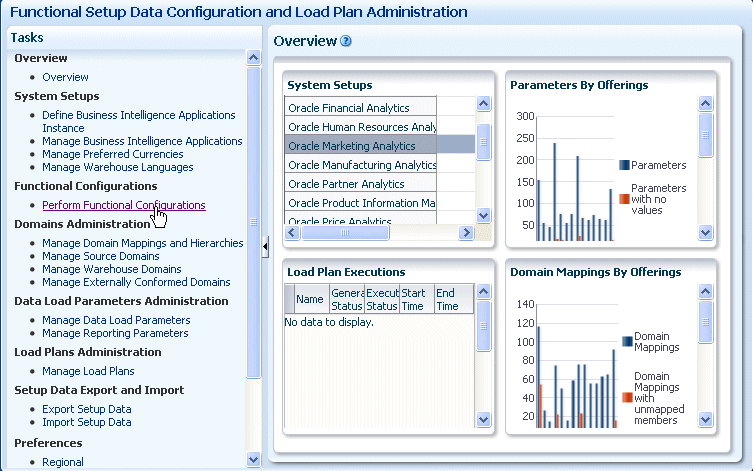The height and width of the screenshot is (471, 753).
Task: Click the blue Parameters legend swatch
Action: pos(624,165)
